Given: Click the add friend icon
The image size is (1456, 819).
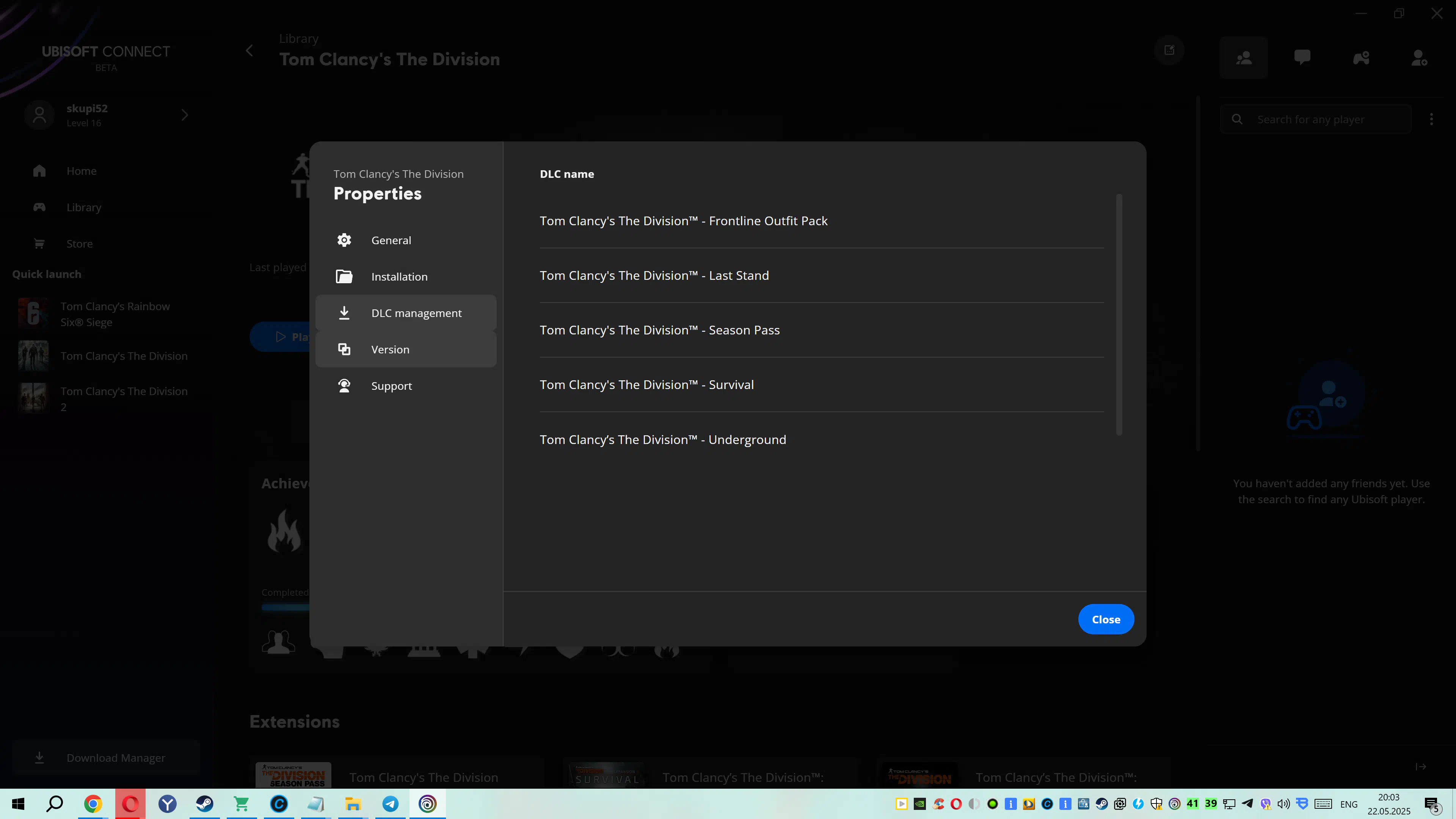Looking at the screenshot, I should 1420,58.
